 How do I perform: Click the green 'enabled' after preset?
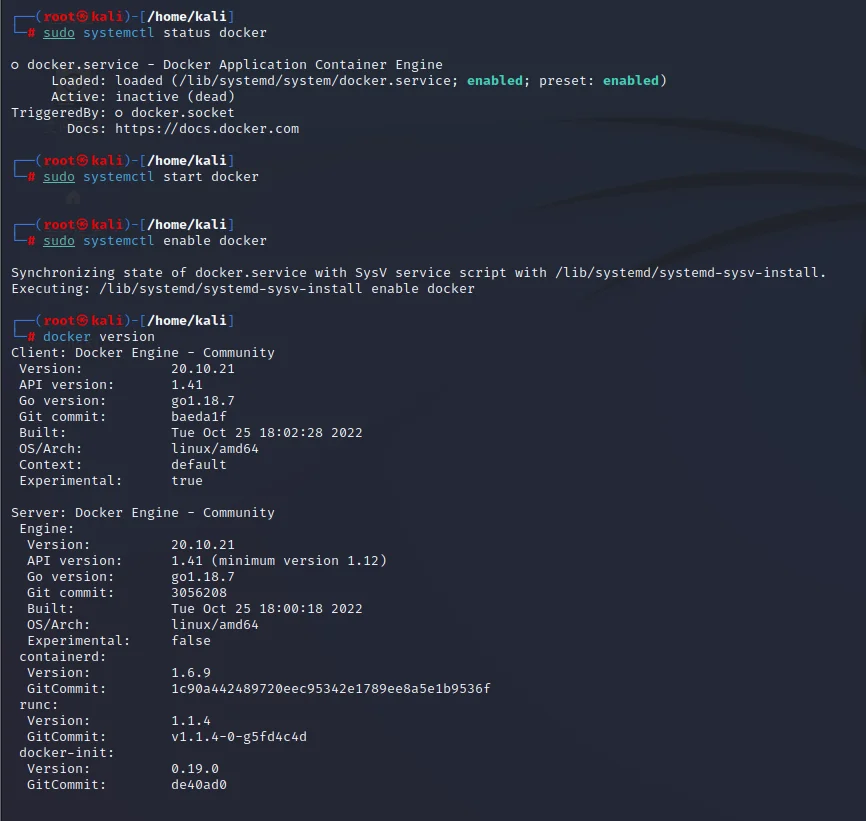630,80
